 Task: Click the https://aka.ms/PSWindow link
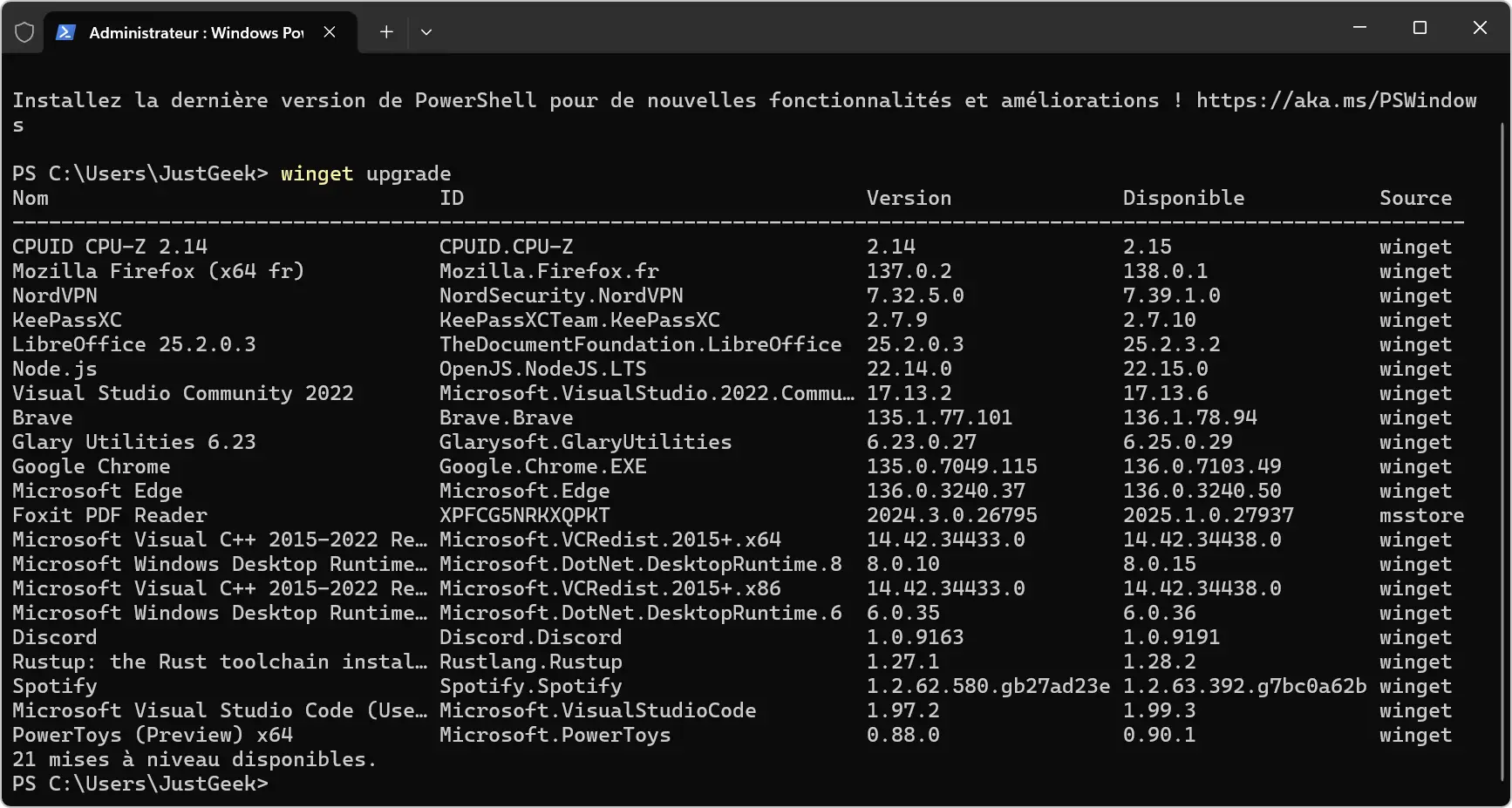[1337, 100]
